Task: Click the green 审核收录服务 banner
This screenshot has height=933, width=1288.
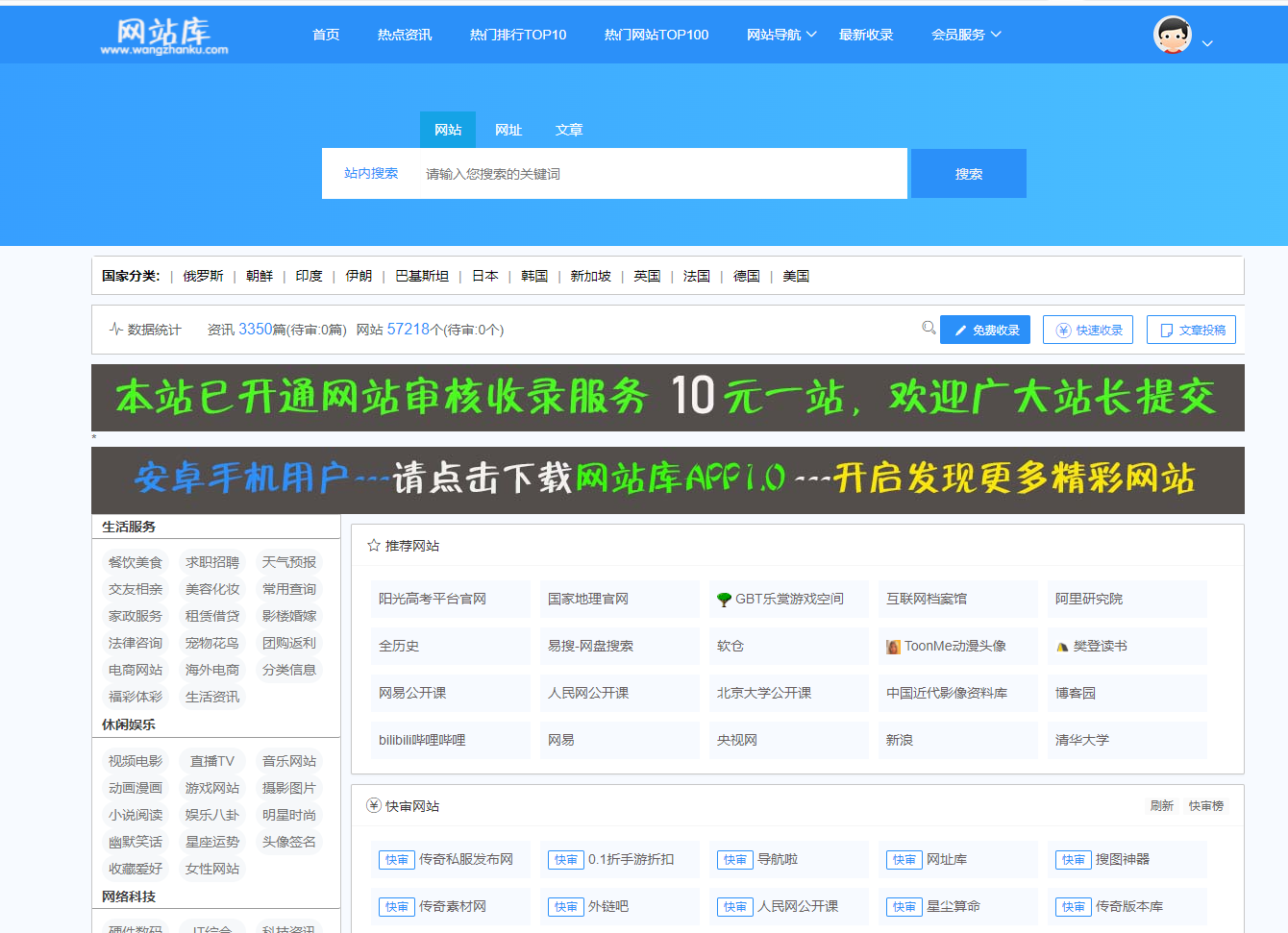Action: coord(668,398)
